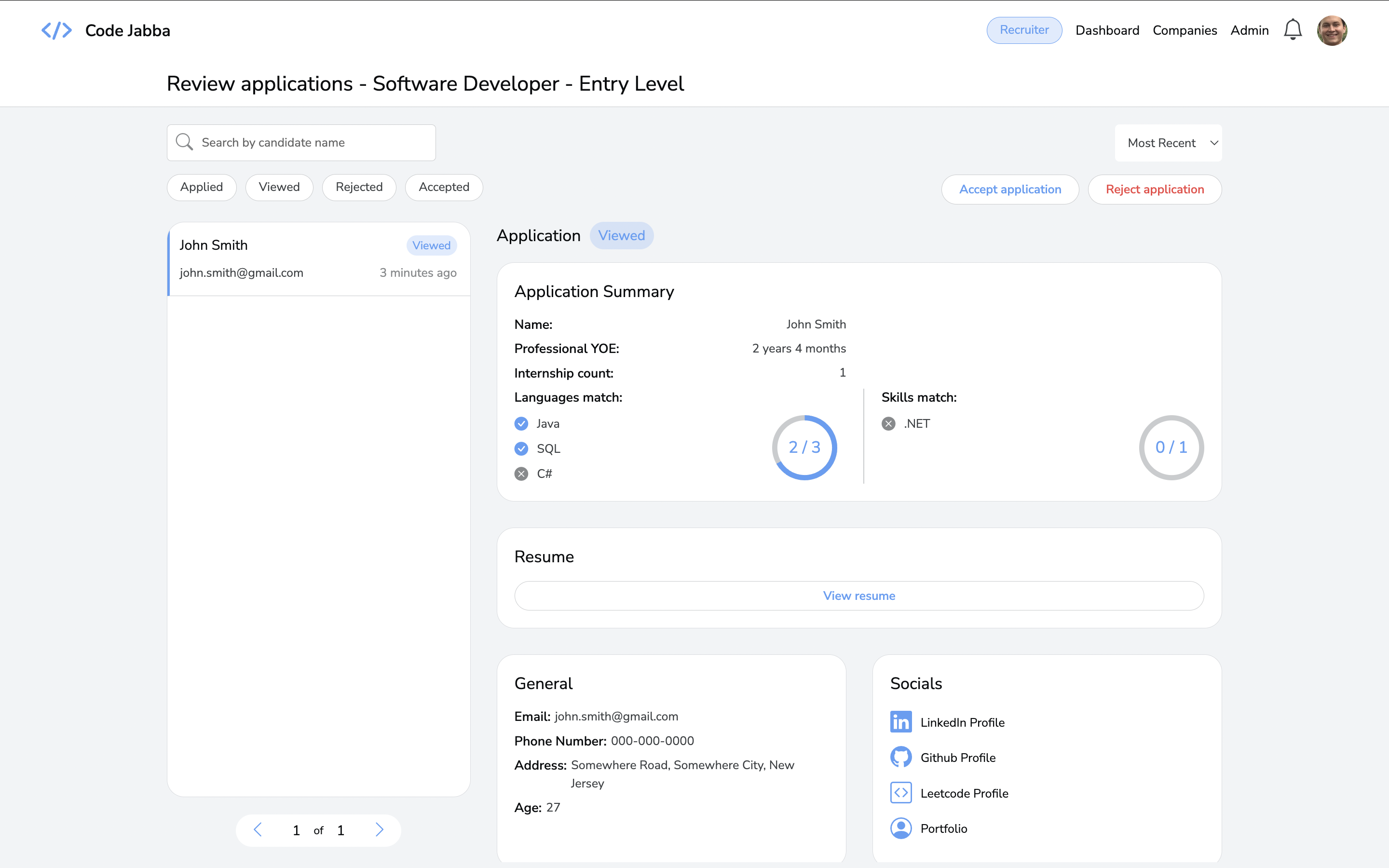Viewport: 1389px width, 868px height.
Task: Click Accept application button
Action: pyautogui.click(x=1009, y=190)
